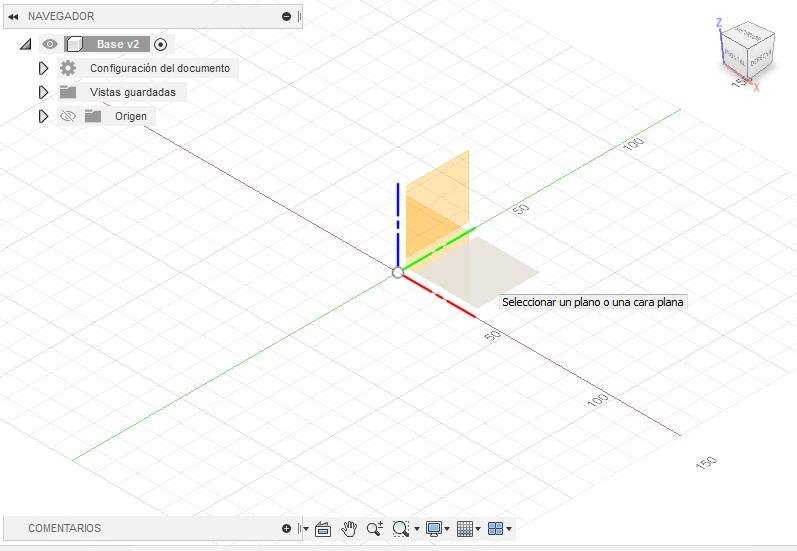Click the NAVEGADOR panel title
Image resolution: width=797 pixels, height=551 pixels.
(61, 16)
